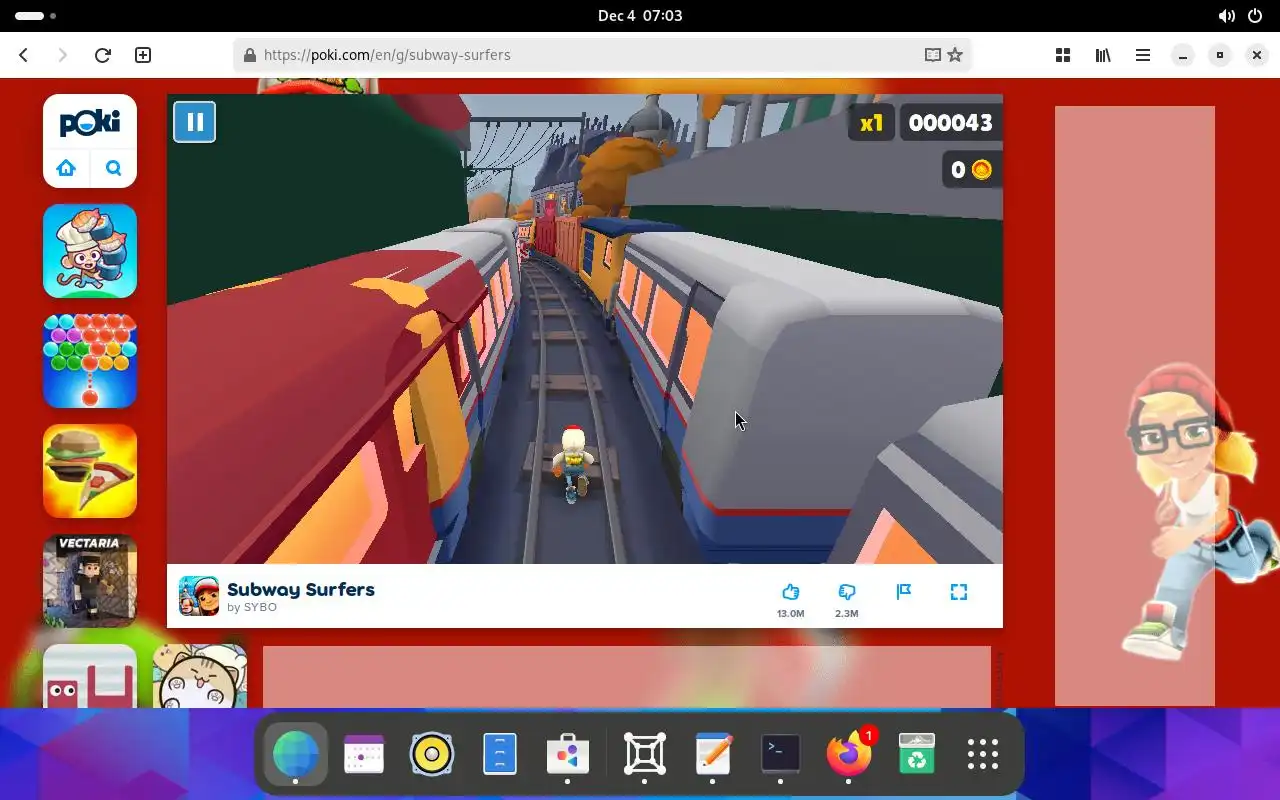Open the power menu icon
Screen dimensions: 1280x800
click(1255, 16)
